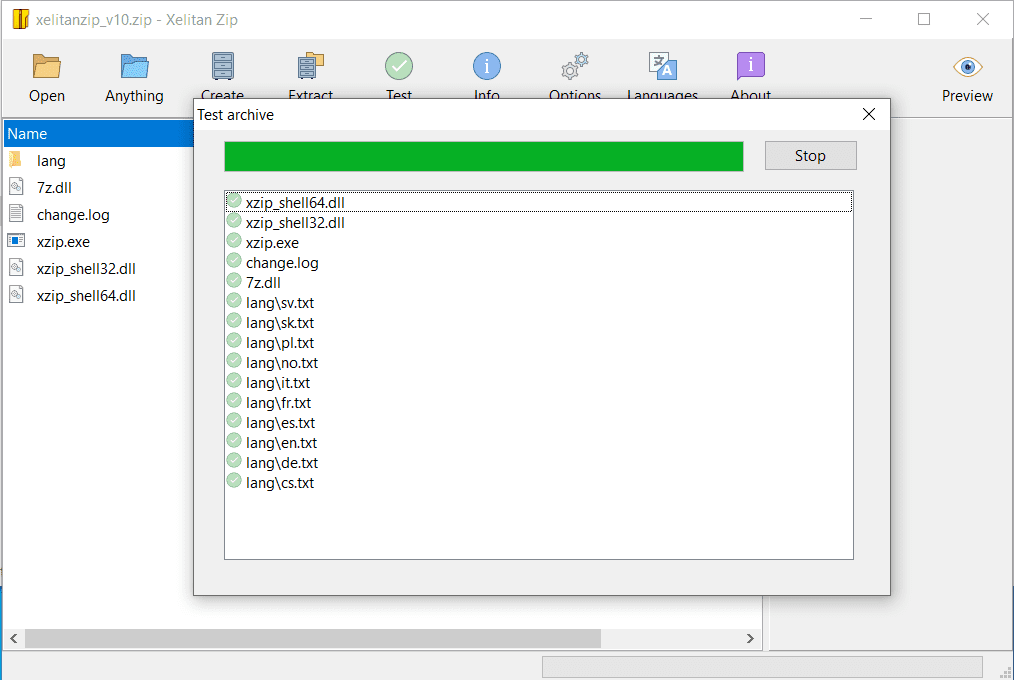1014x680 pixels.
Task: Select 7z.dll in test results
Action: click(263, 282)
